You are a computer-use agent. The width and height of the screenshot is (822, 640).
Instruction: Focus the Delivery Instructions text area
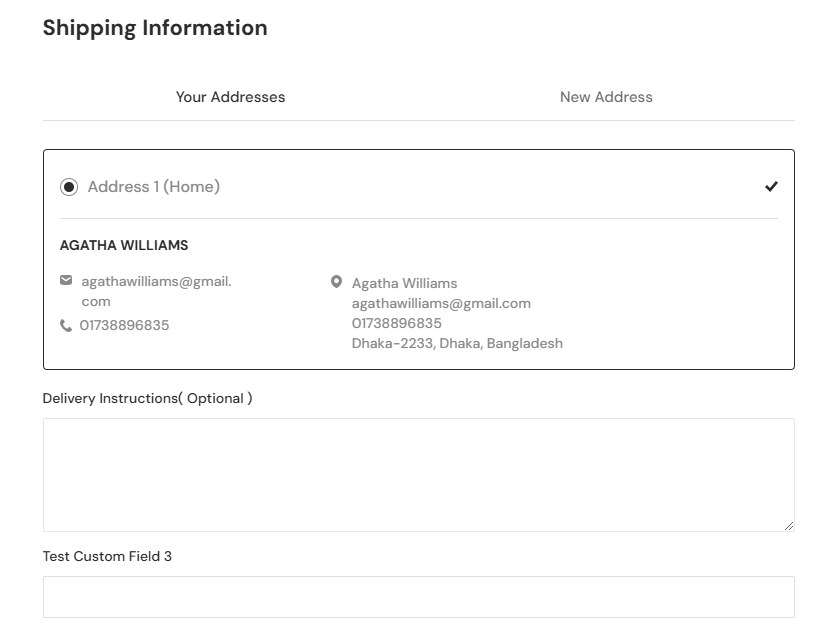418,474
